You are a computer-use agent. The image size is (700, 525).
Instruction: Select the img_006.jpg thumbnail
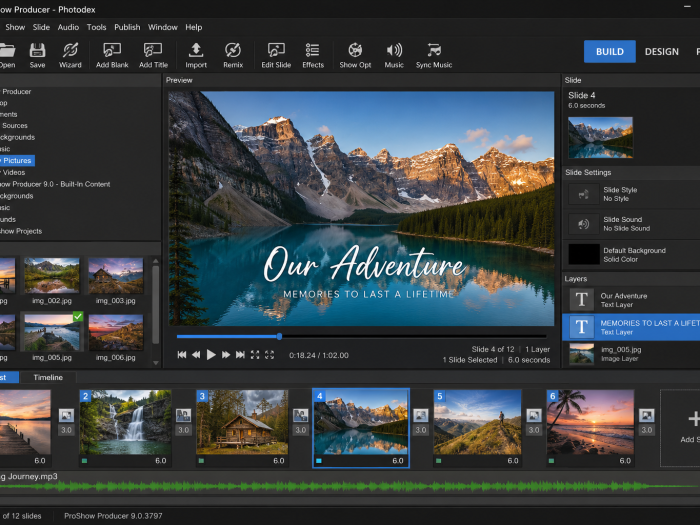tap(116, 332)
